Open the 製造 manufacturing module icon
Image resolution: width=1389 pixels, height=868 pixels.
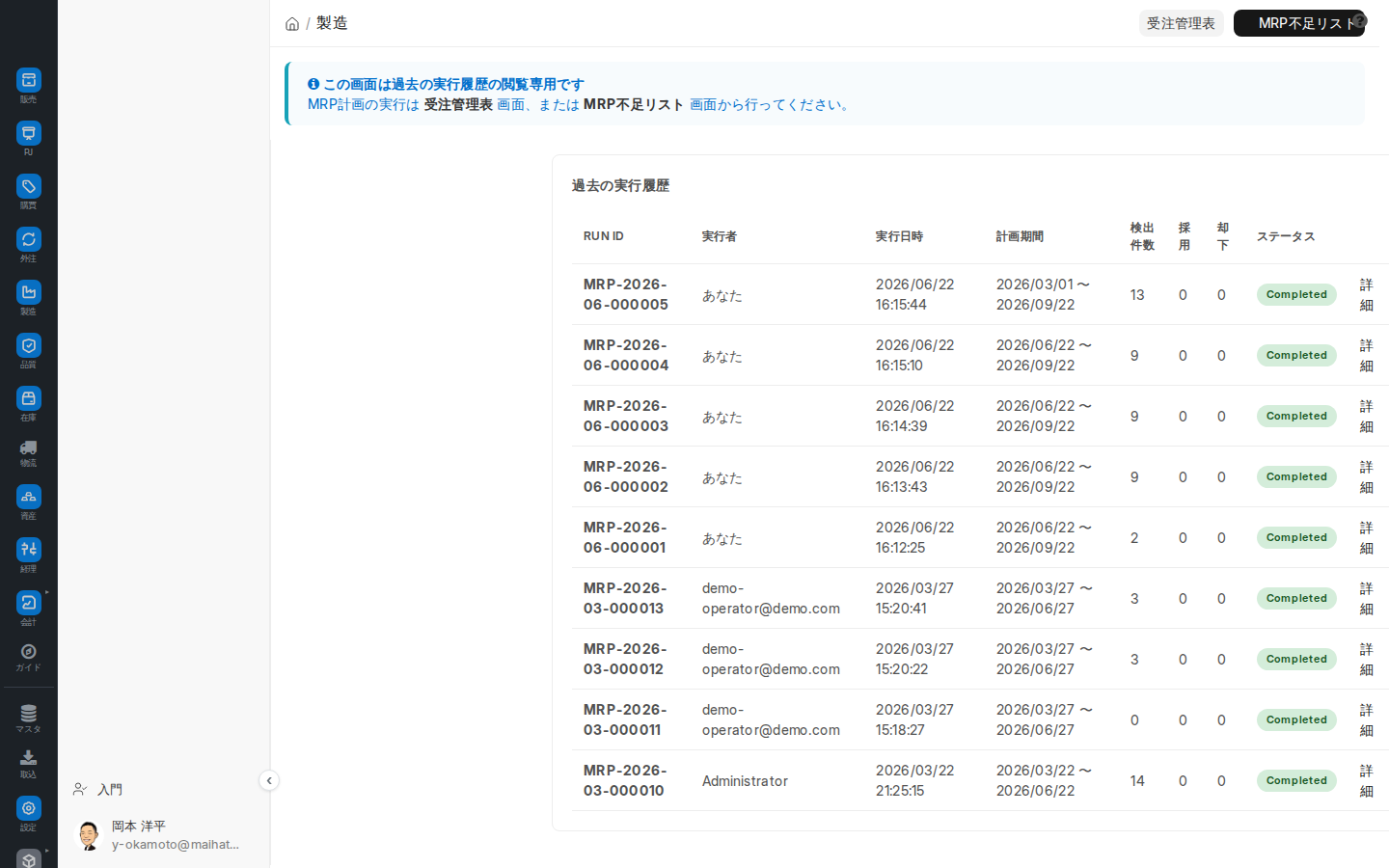[29, 292]
